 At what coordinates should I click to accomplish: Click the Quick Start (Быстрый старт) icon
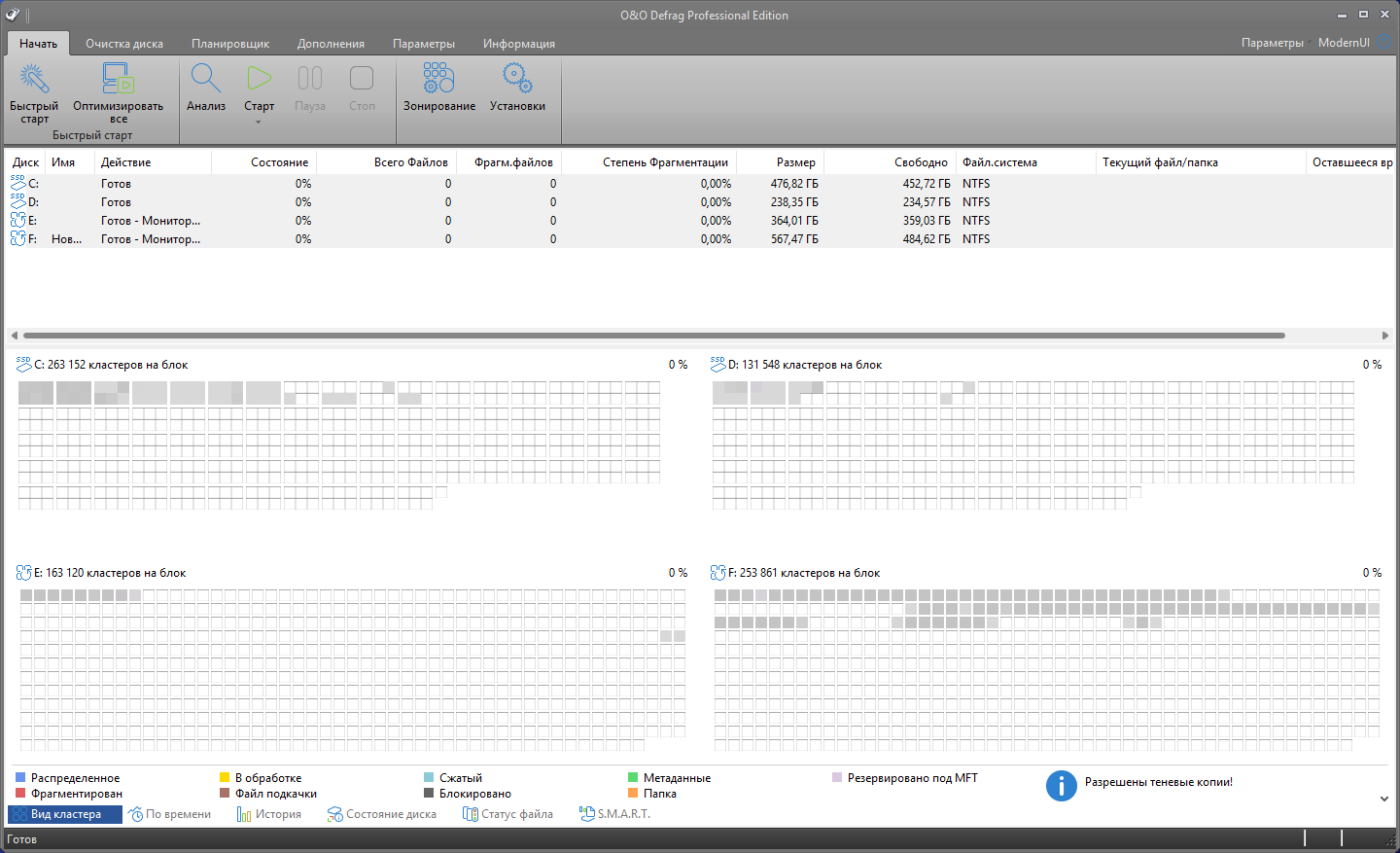click(34, 80)
